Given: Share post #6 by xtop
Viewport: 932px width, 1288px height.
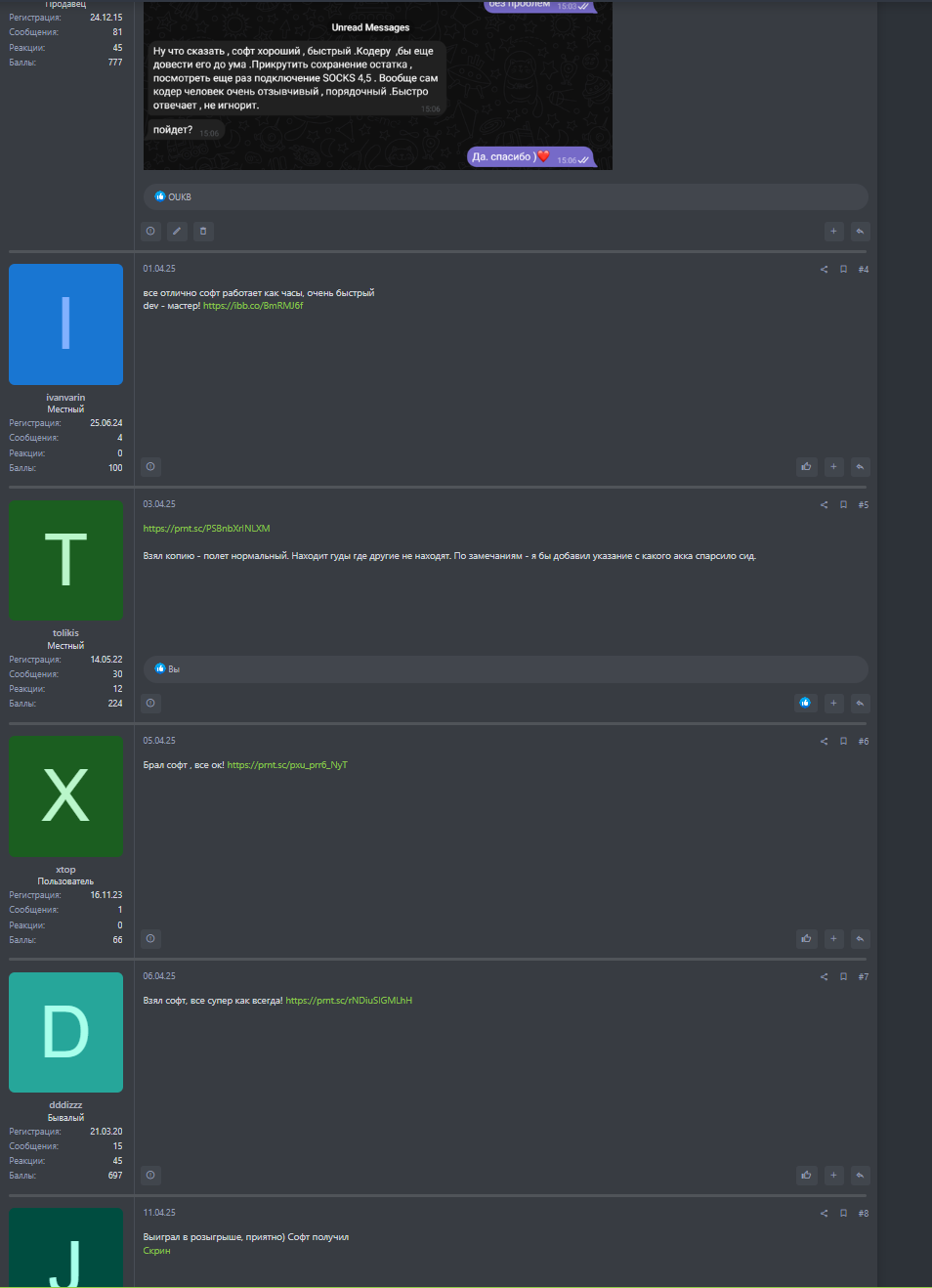Looking at the screenshot, I should click(824, 742).
